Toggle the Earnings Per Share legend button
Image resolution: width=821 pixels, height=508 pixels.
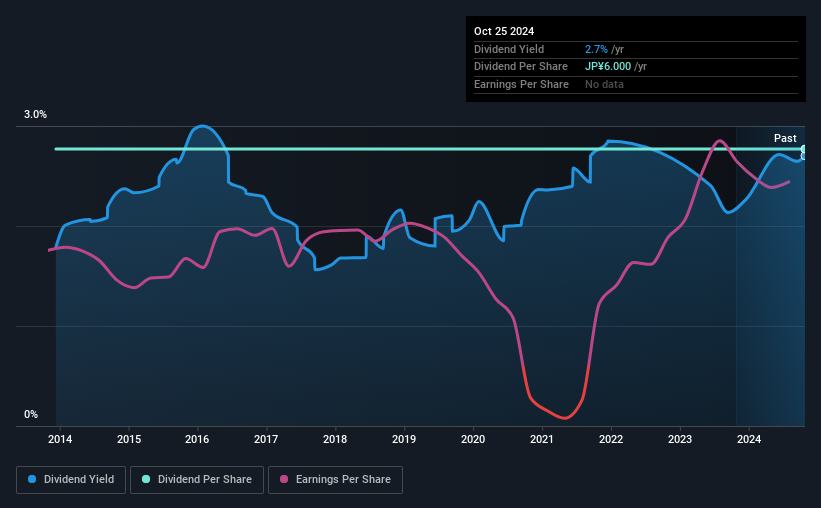pos(335,480)
